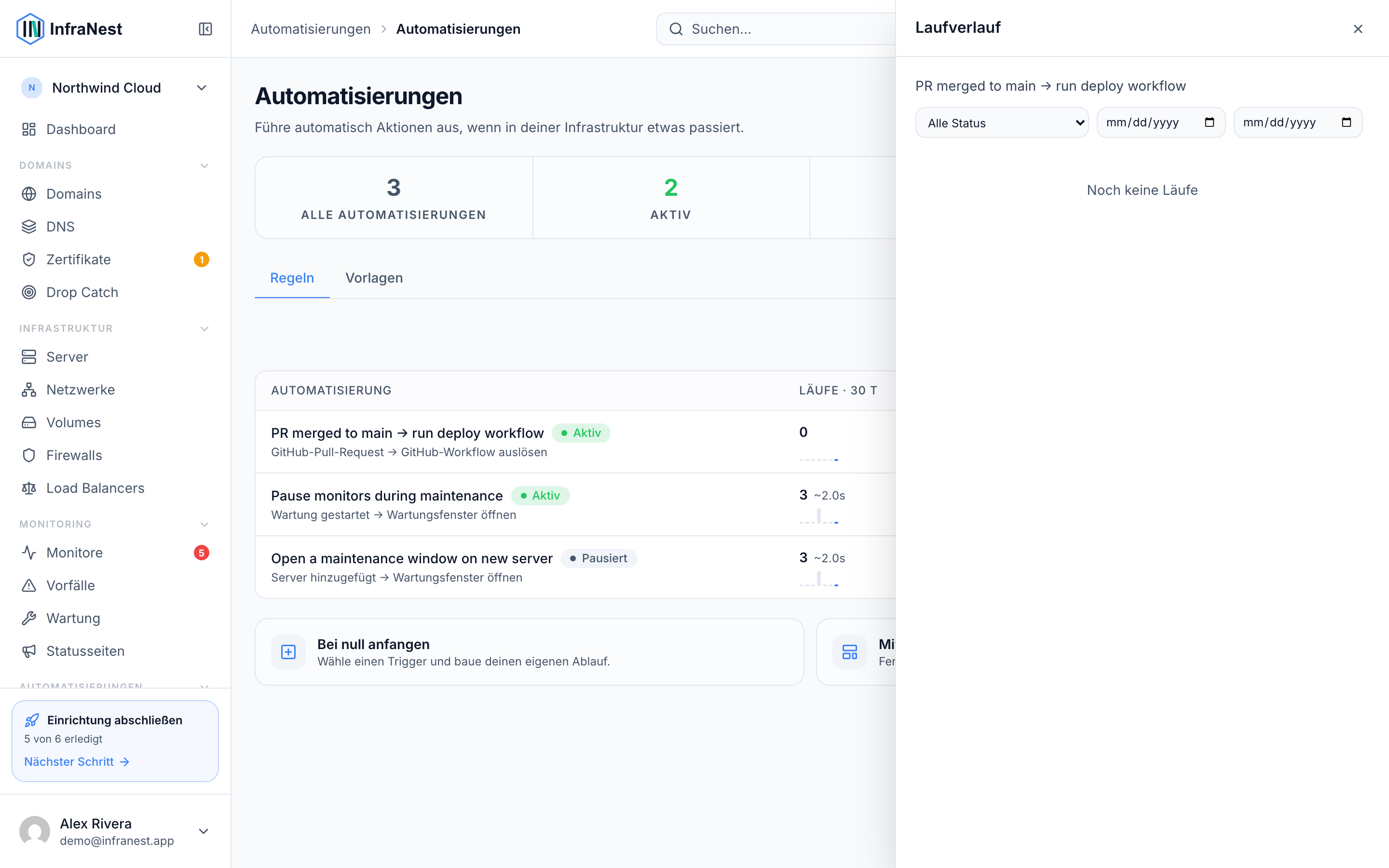
Task: Click the Firewalls shield icon
Action: coord(29,455)
